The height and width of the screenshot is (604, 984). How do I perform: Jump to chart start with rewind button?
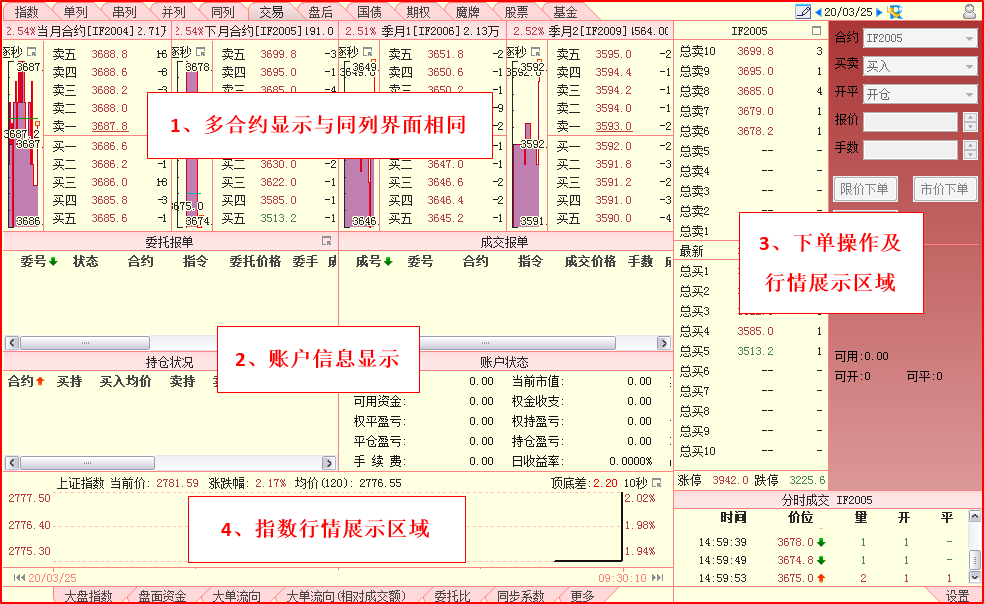click(19, 578)
